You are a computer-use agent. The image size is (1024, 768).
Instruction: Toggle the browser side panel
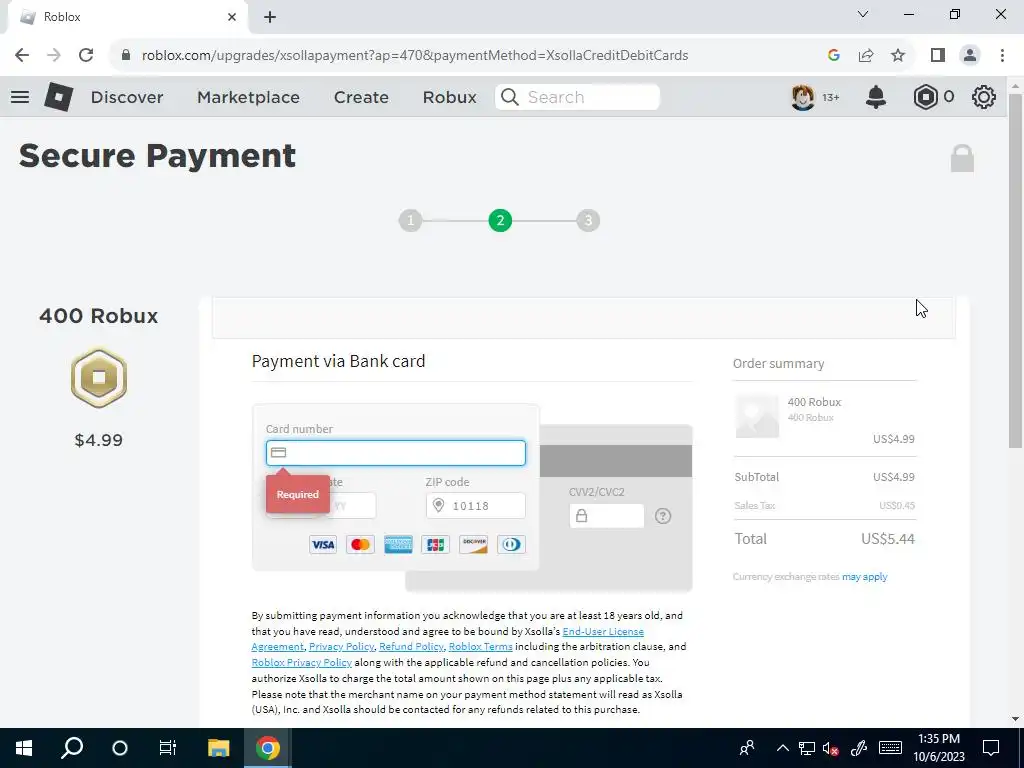pos(938,55)
